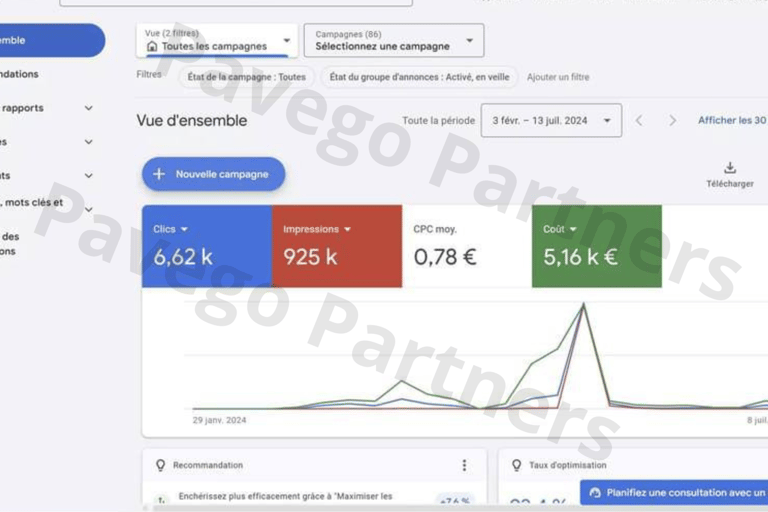Open the 'Impressions' metric dropdown arrow
This screenshot has height=512, width=768.
[347, 229]
